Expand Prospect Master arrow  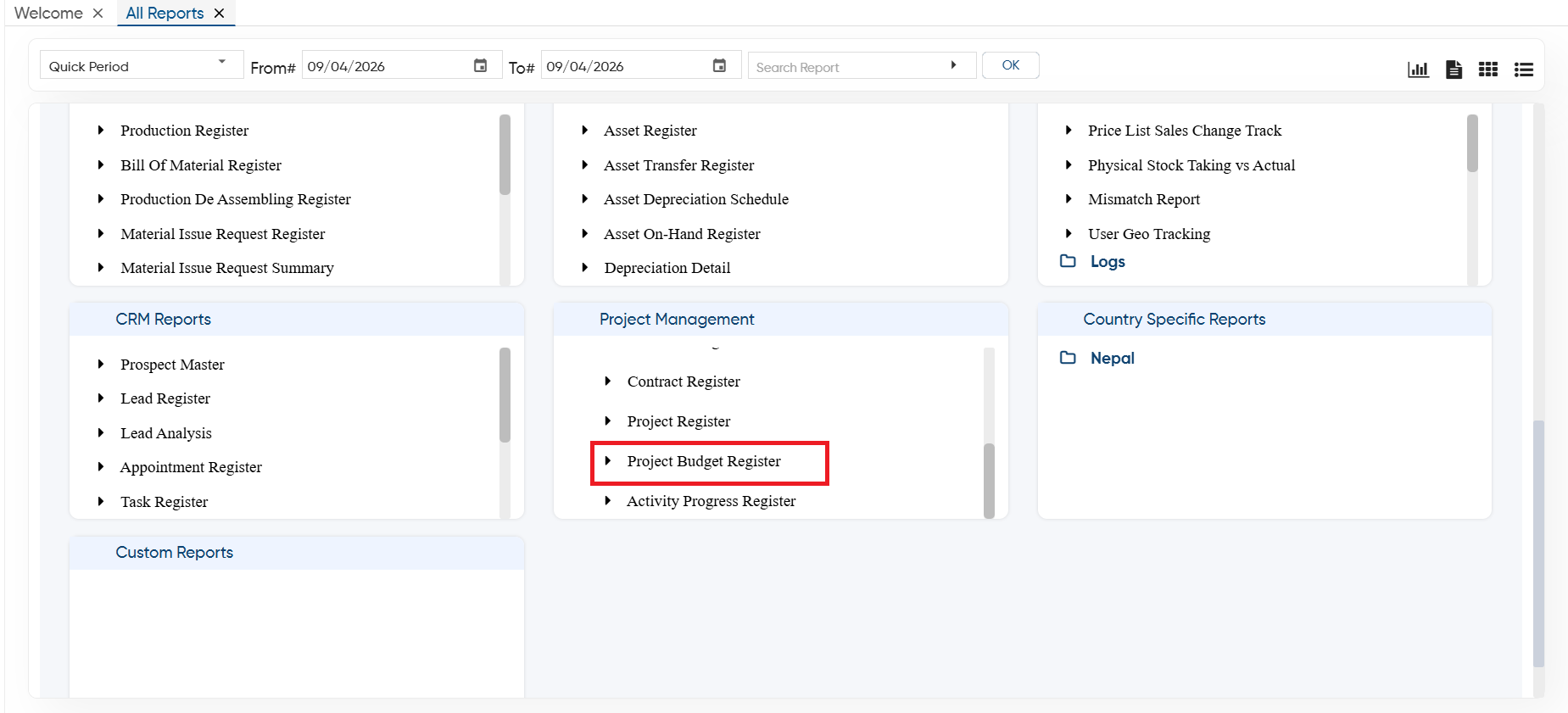coord(100,364)
